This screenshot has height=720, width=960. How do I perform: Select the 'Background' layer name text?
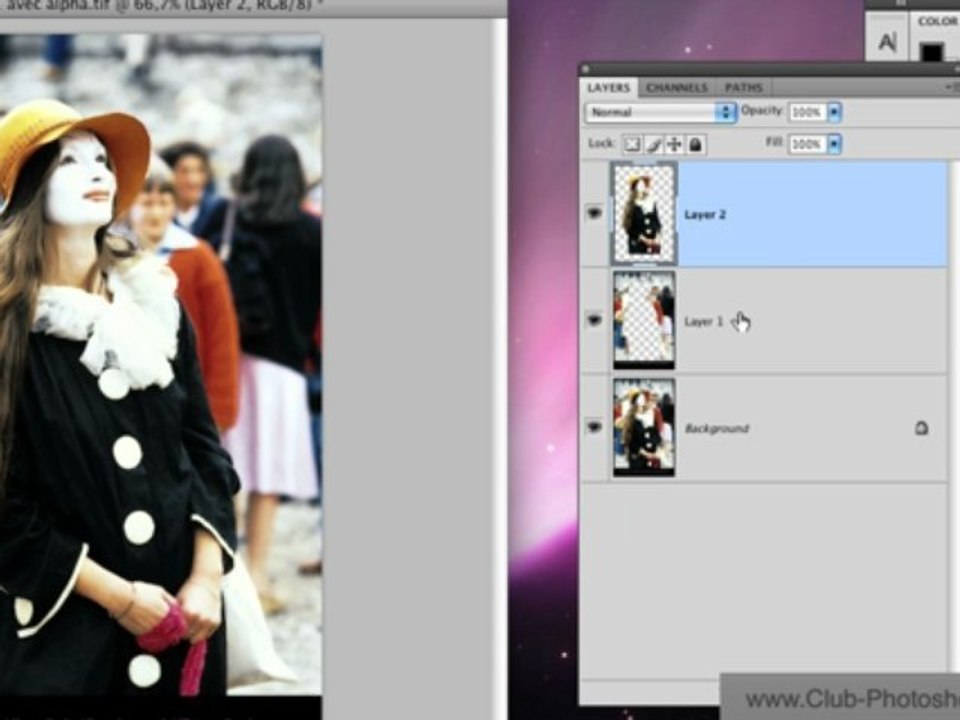click(x=716, y=429)
